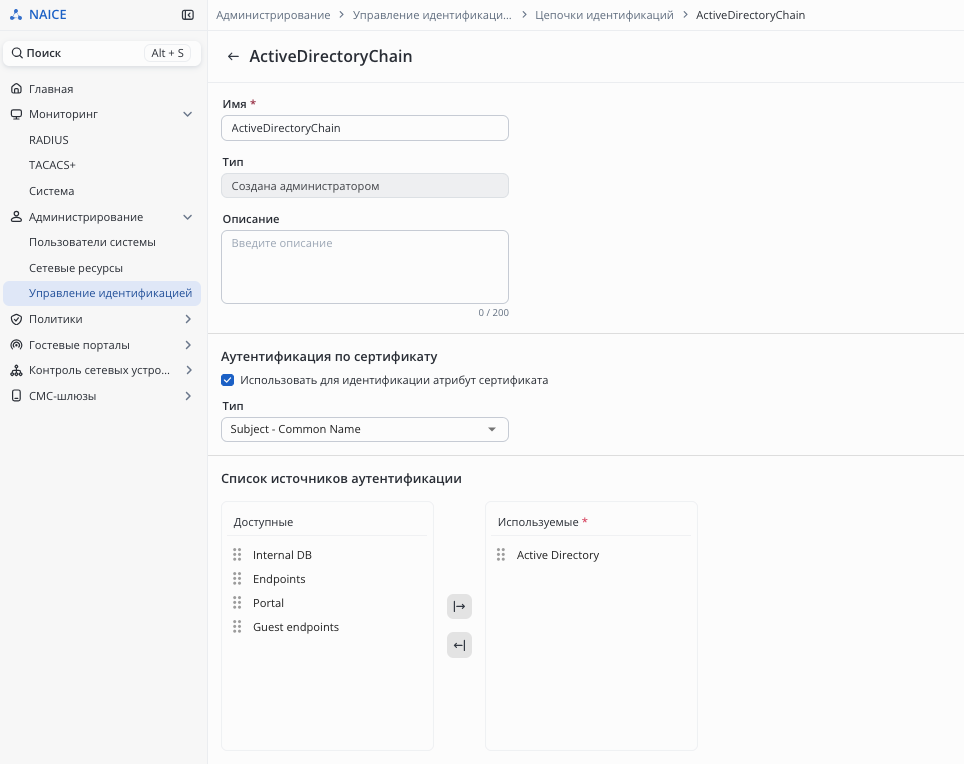Open the RADIUS monitoring page
Screen dimensions: 964x764
tap(49, 140)
